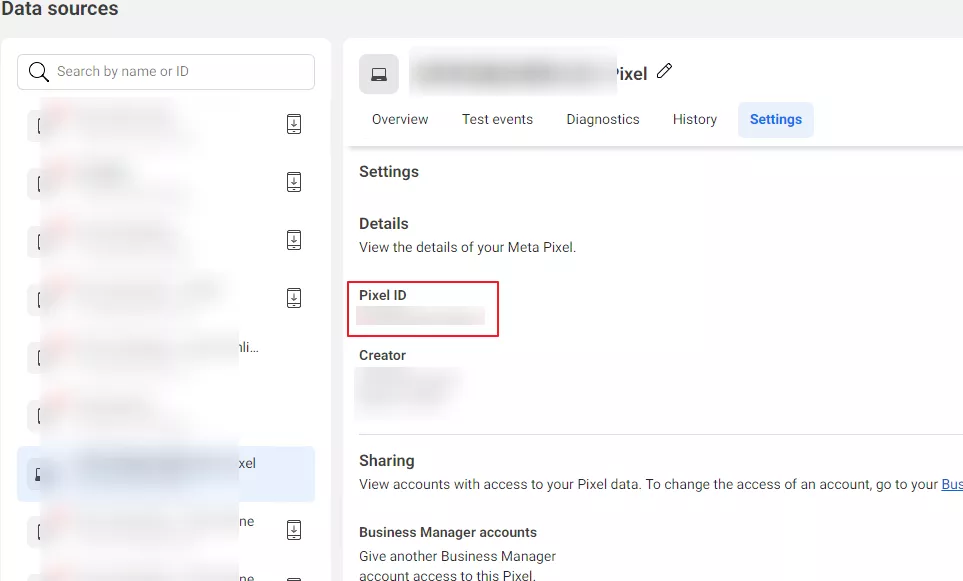963x581 pixels.
Task: Click the 'Data sources' page title
Action: 59,9
